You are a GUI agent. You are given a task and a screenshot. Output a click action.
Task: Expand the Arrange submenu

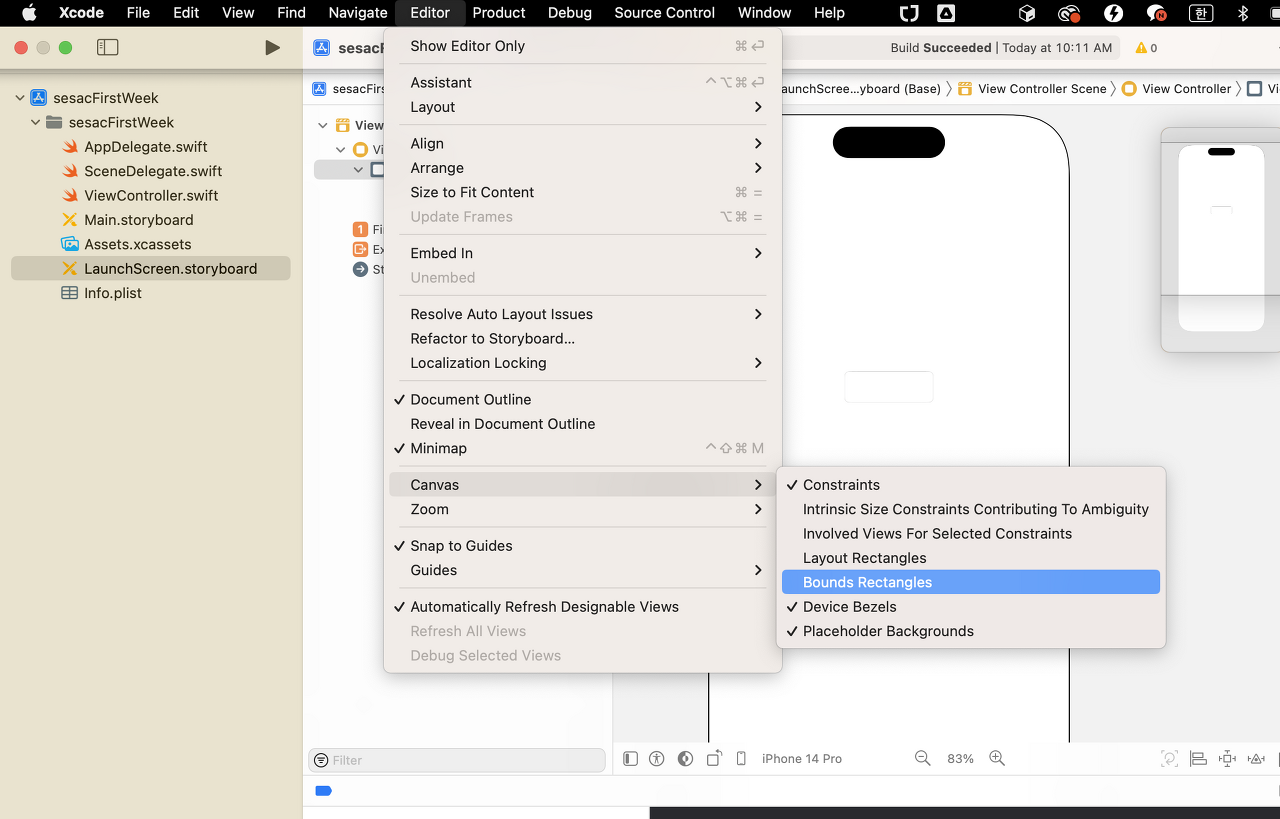coord(583,168)
